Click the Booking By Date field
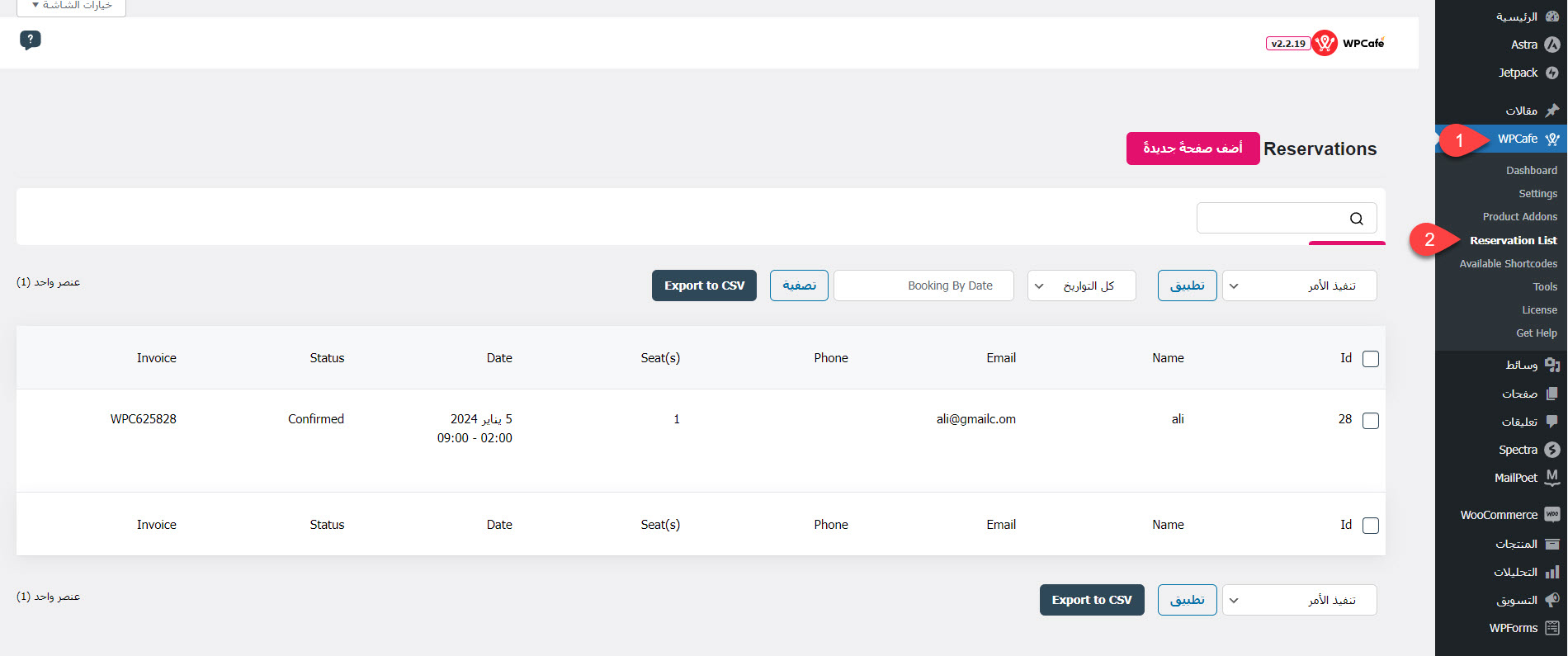This screenshot has width=1568, height=656. 923,286
